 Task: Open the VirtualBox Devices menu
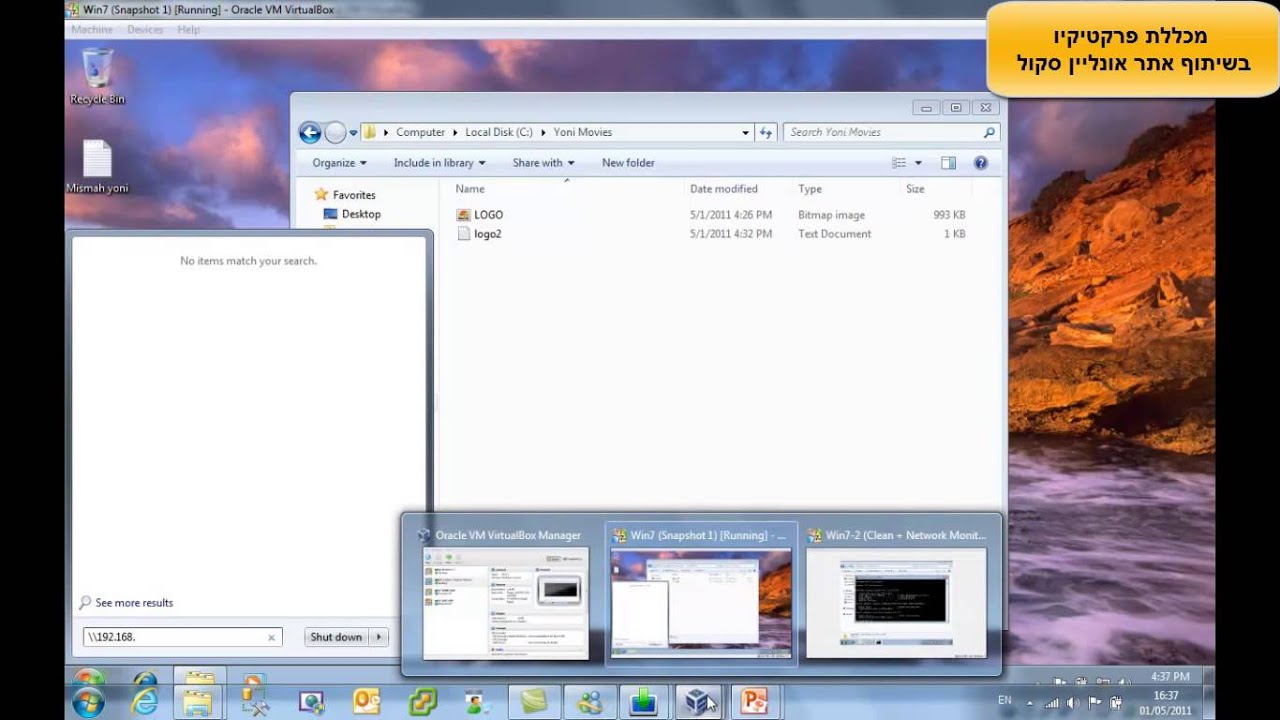click(x=145, y=30)
